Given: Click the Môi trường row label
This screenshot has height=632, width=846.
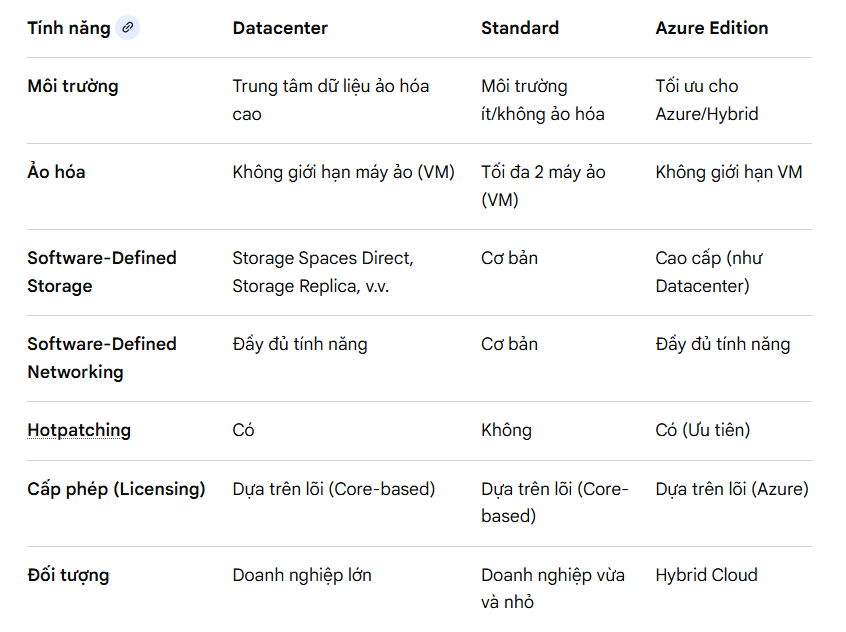Looking at the screenshot, I should pyautogui.click(x=72, y=86).
